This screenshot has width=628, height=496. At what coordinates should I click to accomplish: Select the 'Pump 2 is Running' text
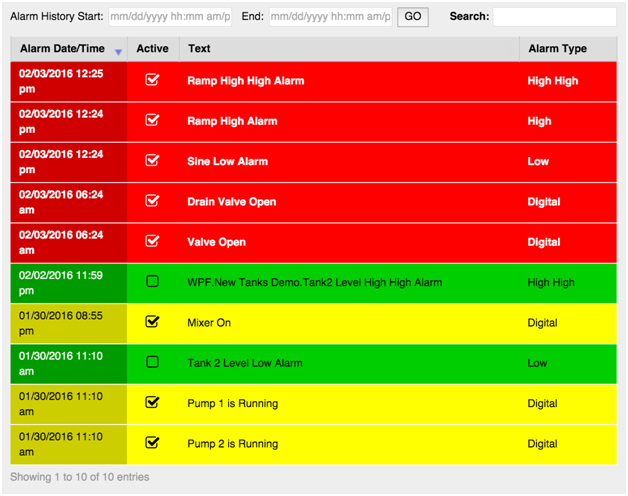(232, 444)
